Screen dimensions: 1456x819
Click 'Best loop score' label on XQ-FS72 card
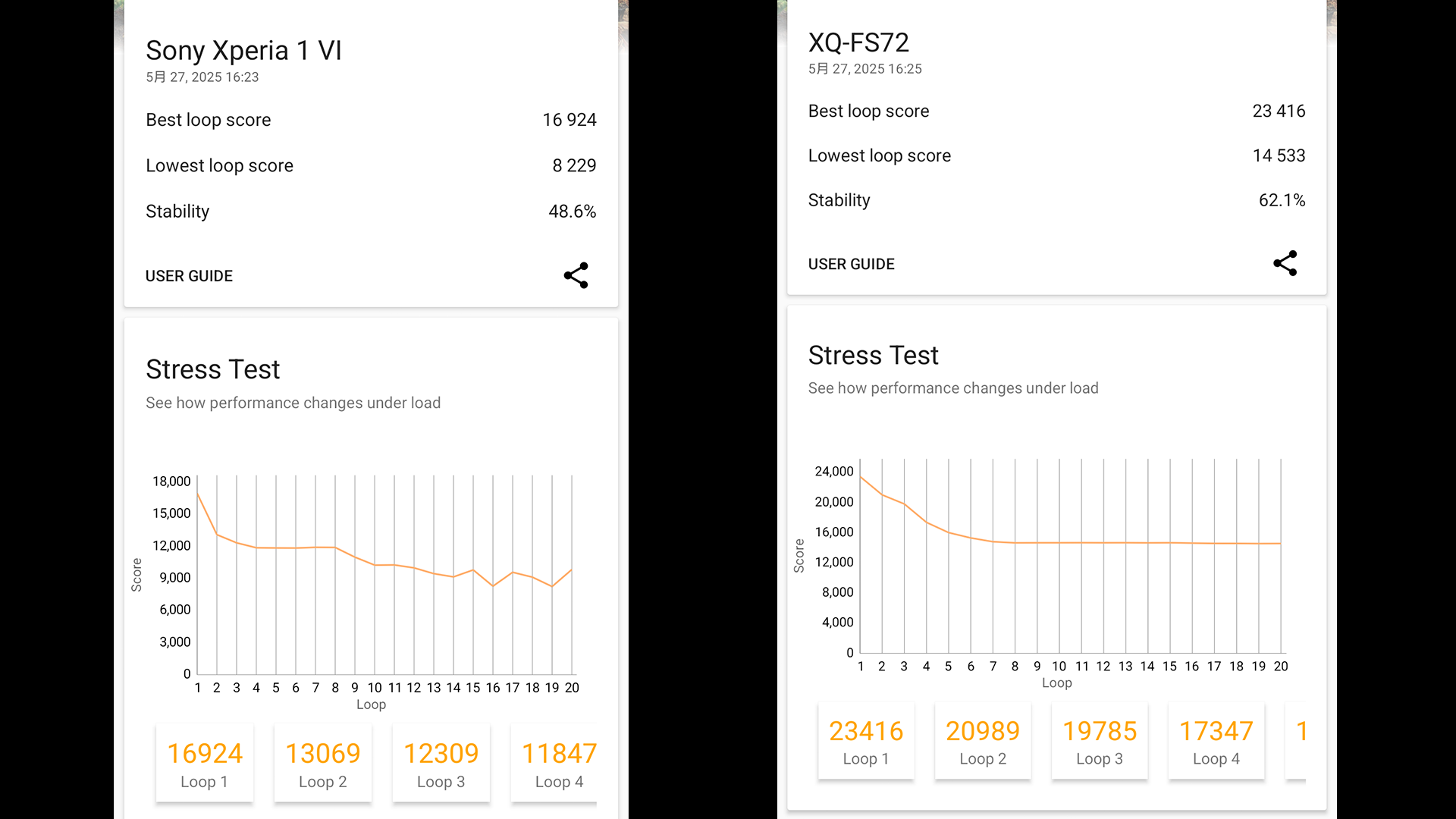868,111
